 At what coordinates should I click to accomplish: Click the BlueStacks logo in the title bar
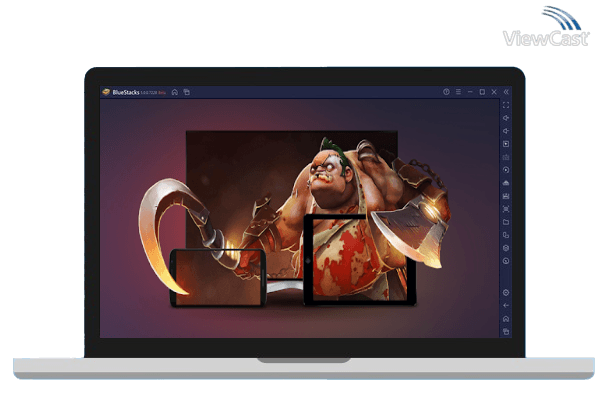point(106,92)
